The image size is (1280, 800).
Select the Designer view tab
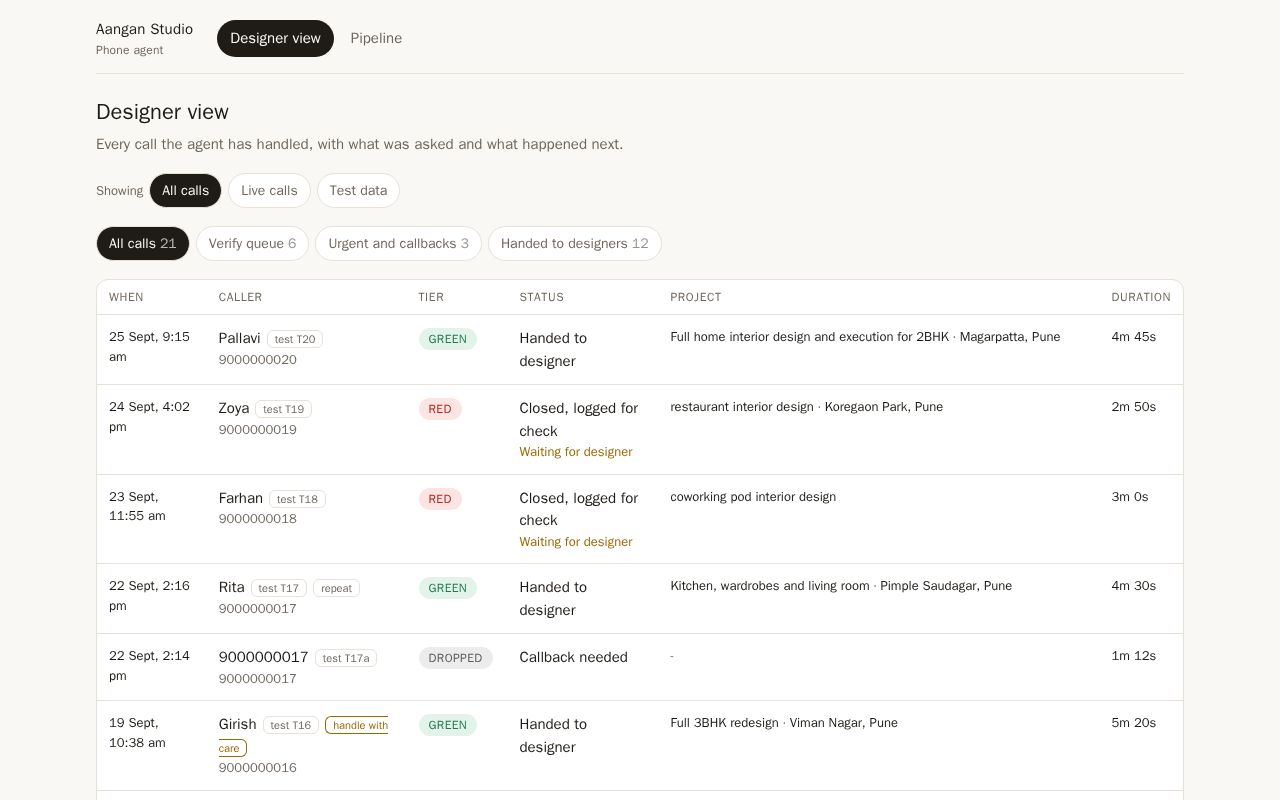click(275, 38)
